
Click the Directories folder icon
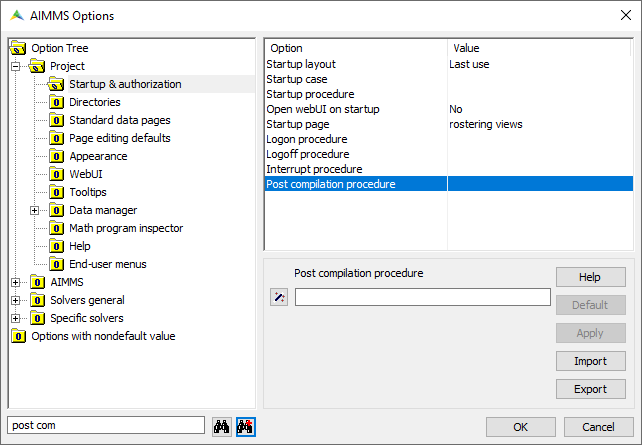(57, 102)
